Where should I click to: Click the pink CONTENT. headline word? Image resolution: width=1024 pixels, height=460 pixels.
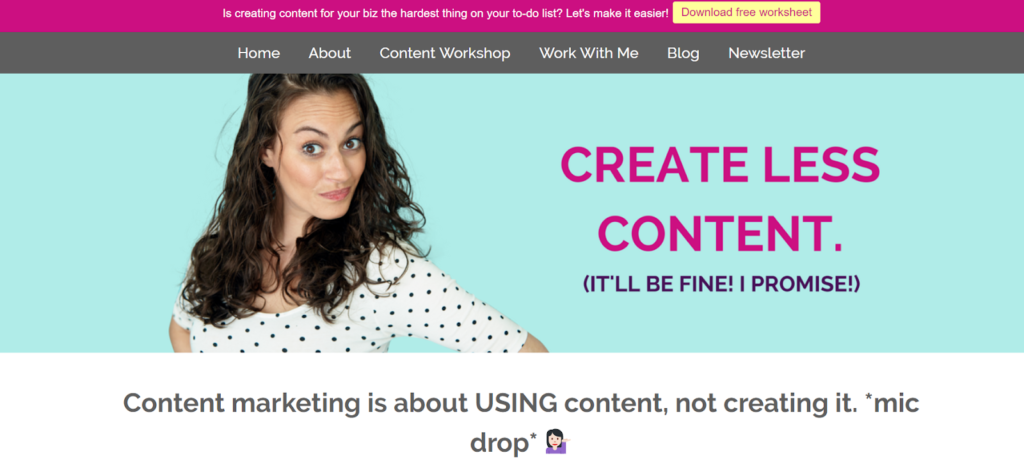point(720,235)
